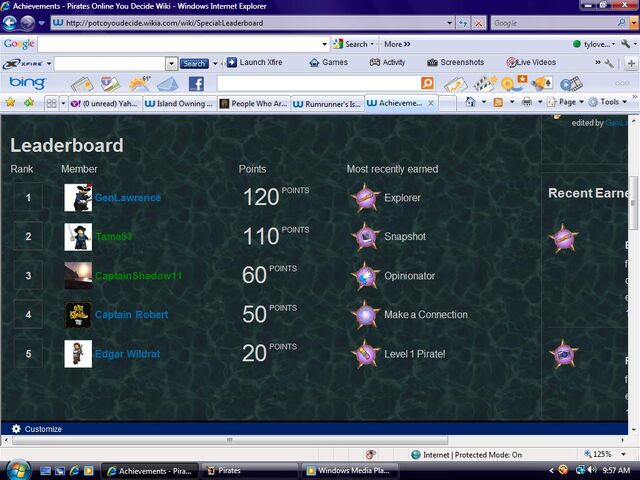
Task: Switch to the (0 unread) Yahoo tab
Action: click(x=105, y=104)
